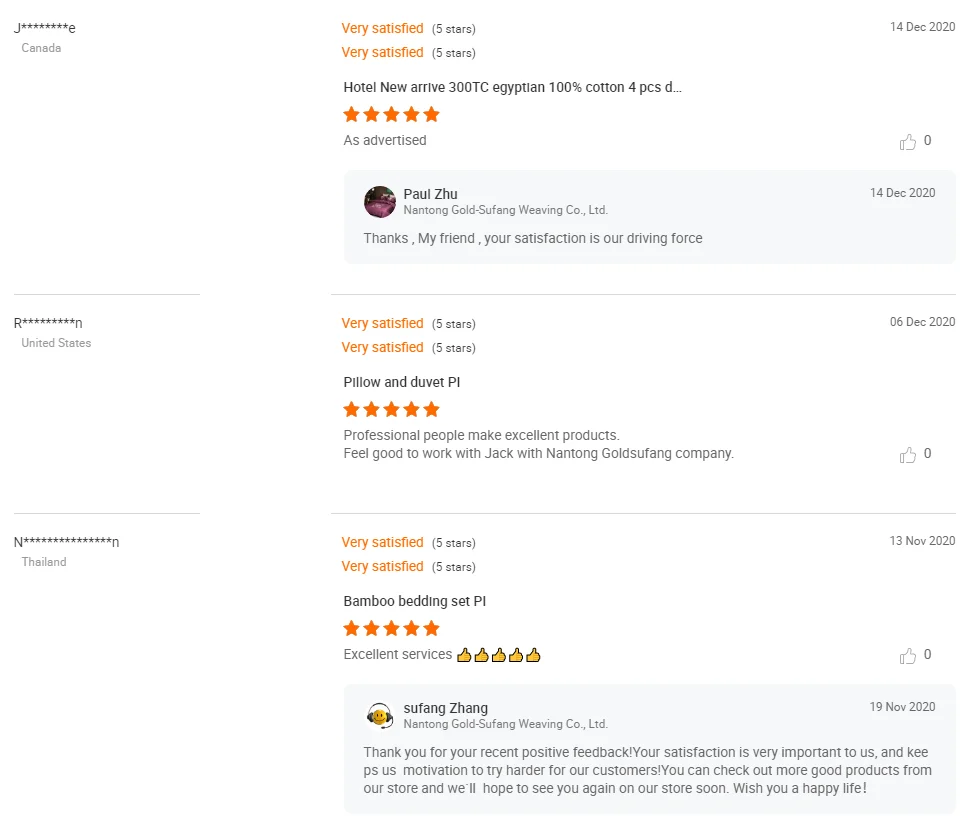Image resolution: width=972 pixels, height=825 pixels.
Task: Click the like count next to "As advertised" thumbs-up
Action: pos(928,141)
